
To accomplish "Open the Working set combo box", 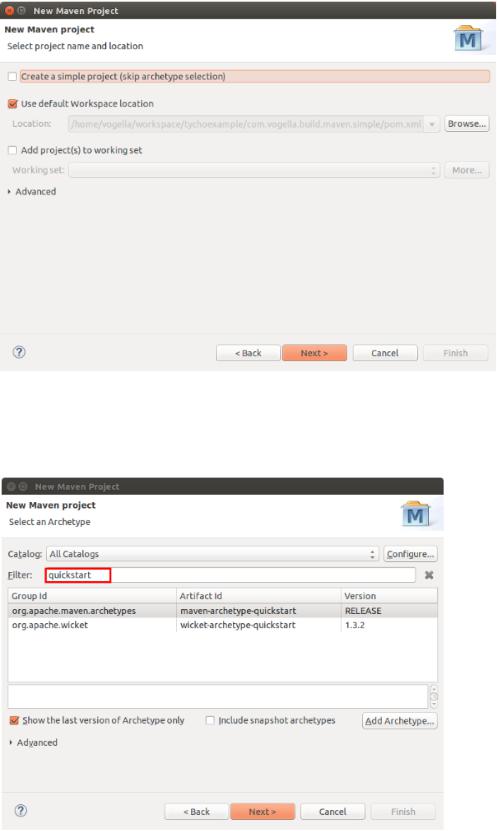I will coord(254,171).
